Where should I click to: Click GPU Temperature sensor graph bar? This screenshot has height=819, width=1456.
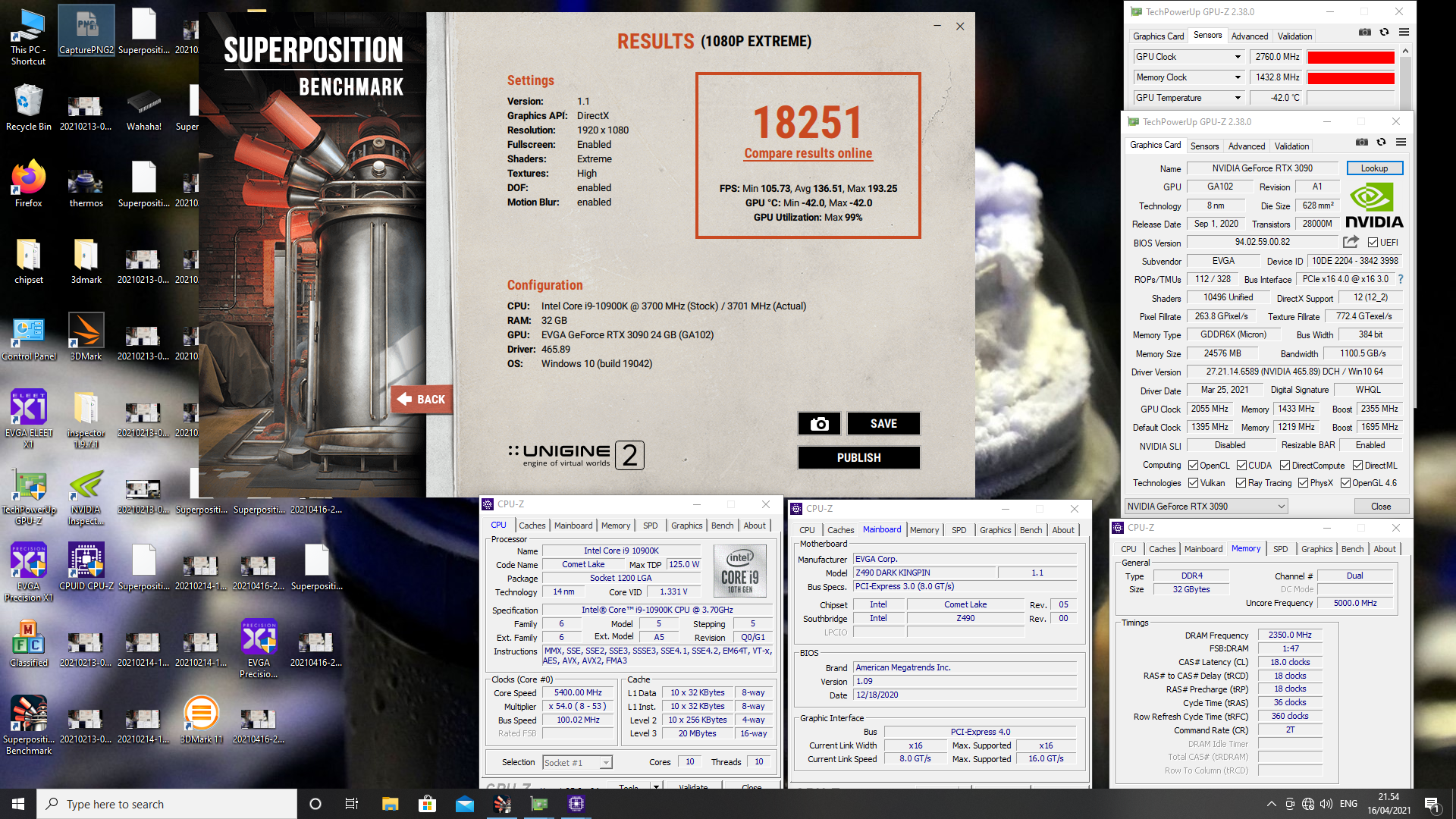[1351, 98]
